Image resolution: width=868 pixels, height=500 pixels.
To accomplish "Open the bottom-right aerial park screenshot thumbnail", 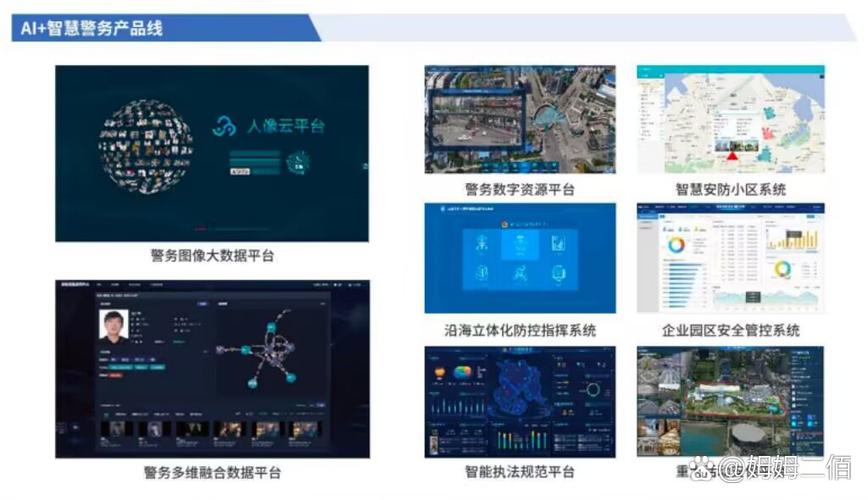I will point(730,401).
